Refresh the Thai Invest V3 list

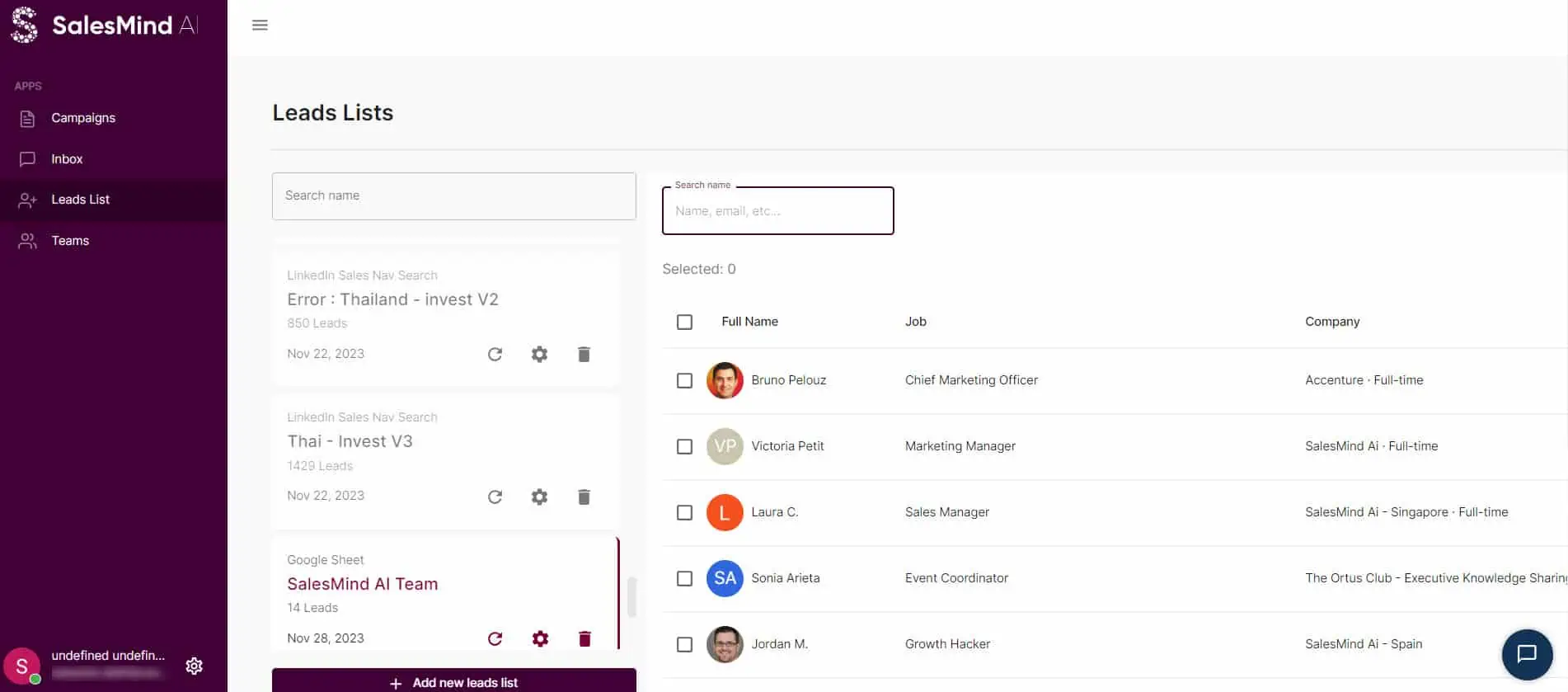click(495, 497)
